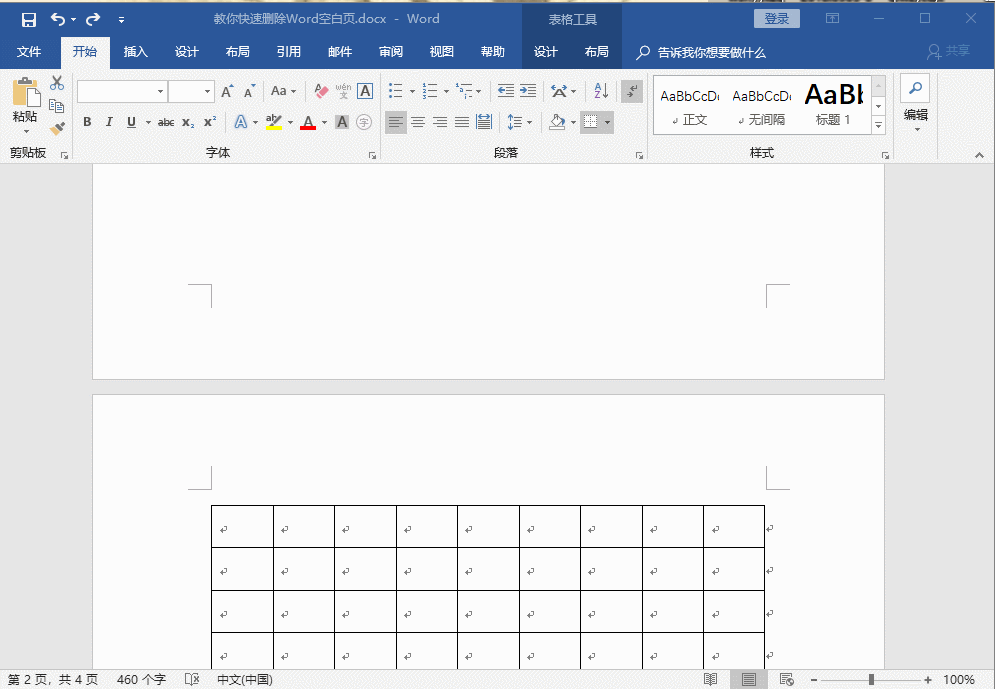The width and height of the screenshot is (995, 689).
Task: Open the Phonetic Guide icon
Action: click(345, 90)
